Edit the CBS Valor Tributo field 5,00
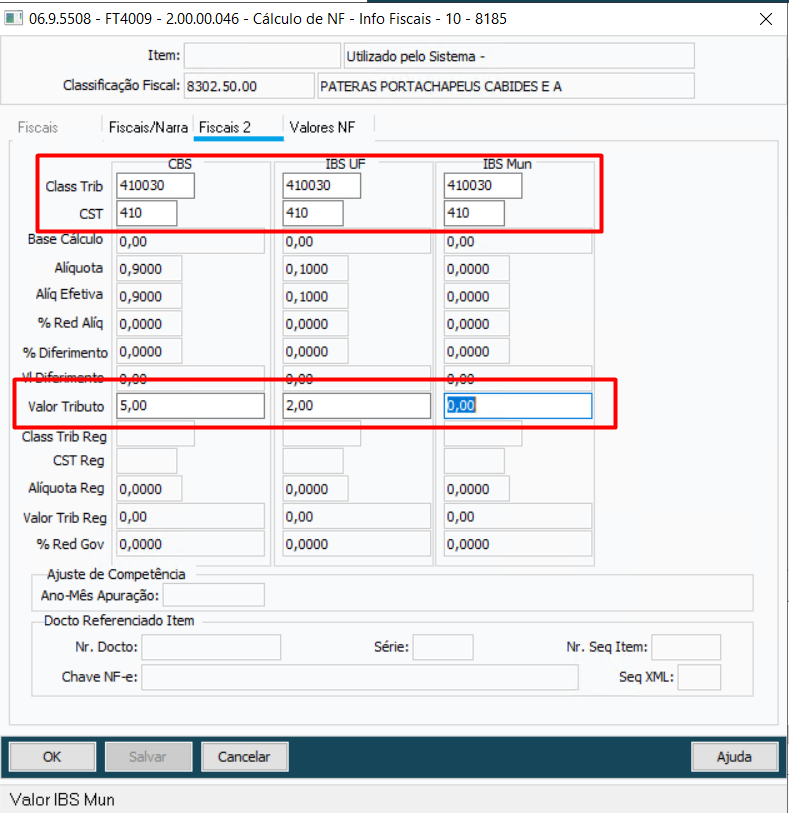Screen dimensions: 789x813 point(190,405)
